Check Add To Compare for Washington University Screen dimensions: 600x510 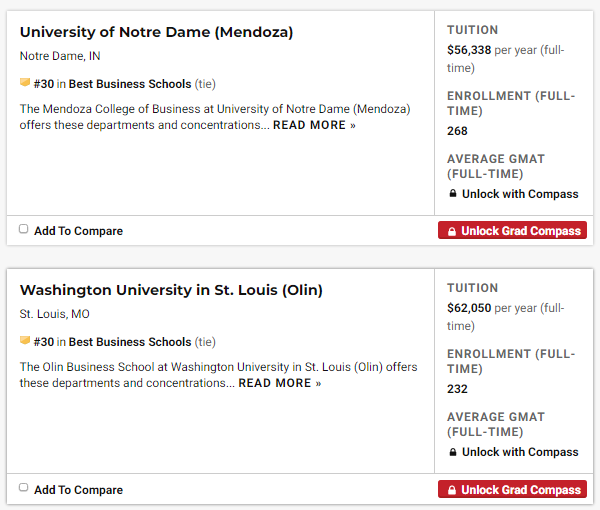pos(24,488)
